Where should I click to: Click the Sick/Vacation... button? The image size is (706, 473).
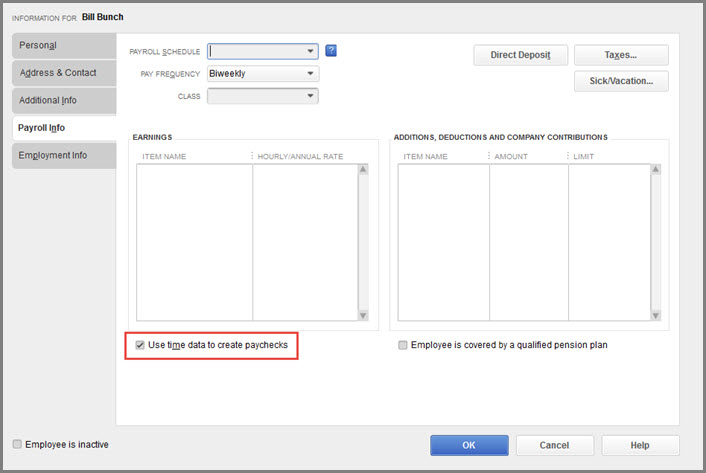click(x=621, y=81)
